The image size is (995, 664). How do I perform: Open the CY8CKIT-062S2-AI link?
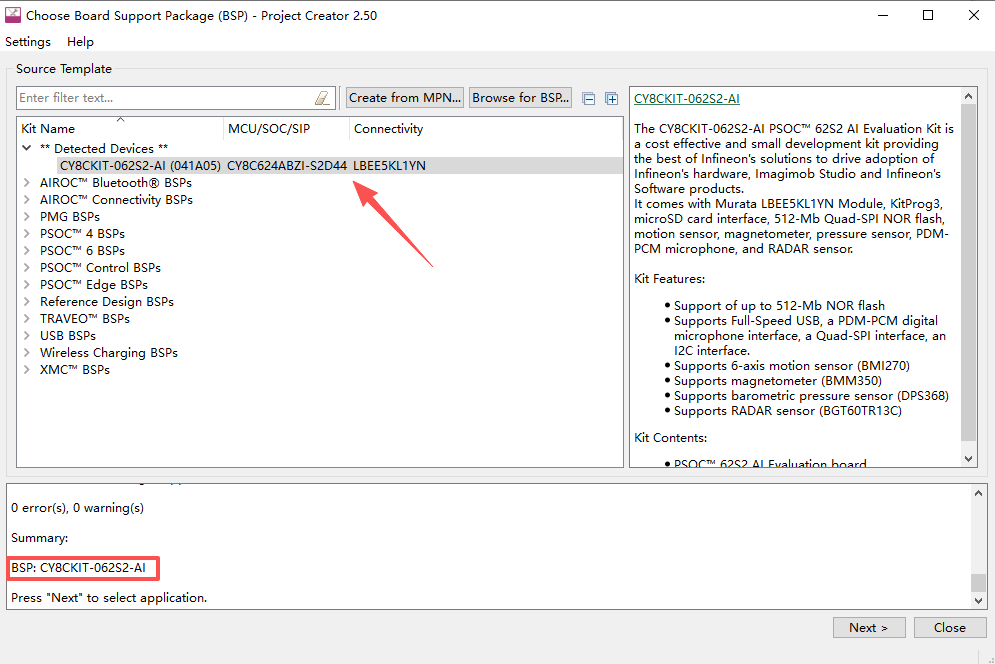[x=687, y=98]
